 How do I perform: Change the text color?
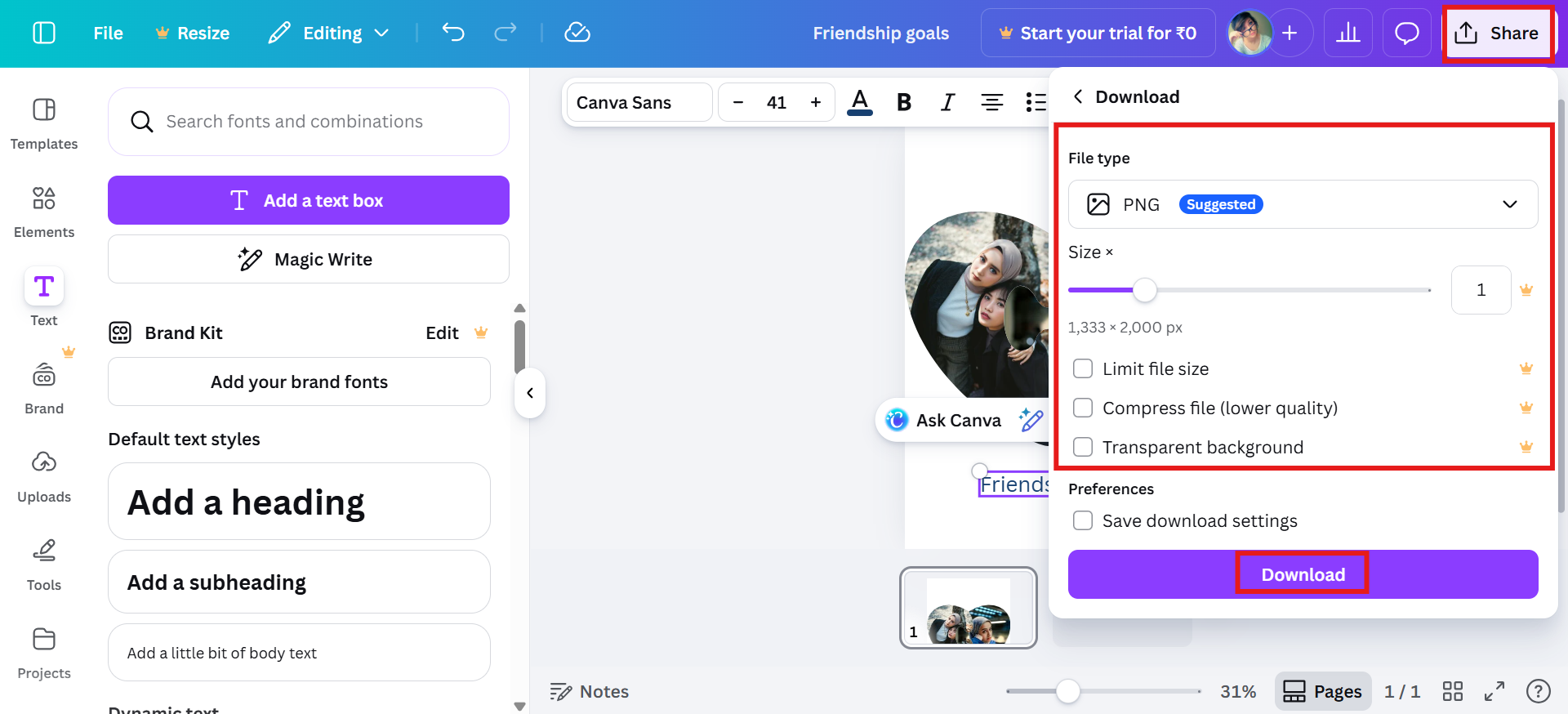coord(860,102)
